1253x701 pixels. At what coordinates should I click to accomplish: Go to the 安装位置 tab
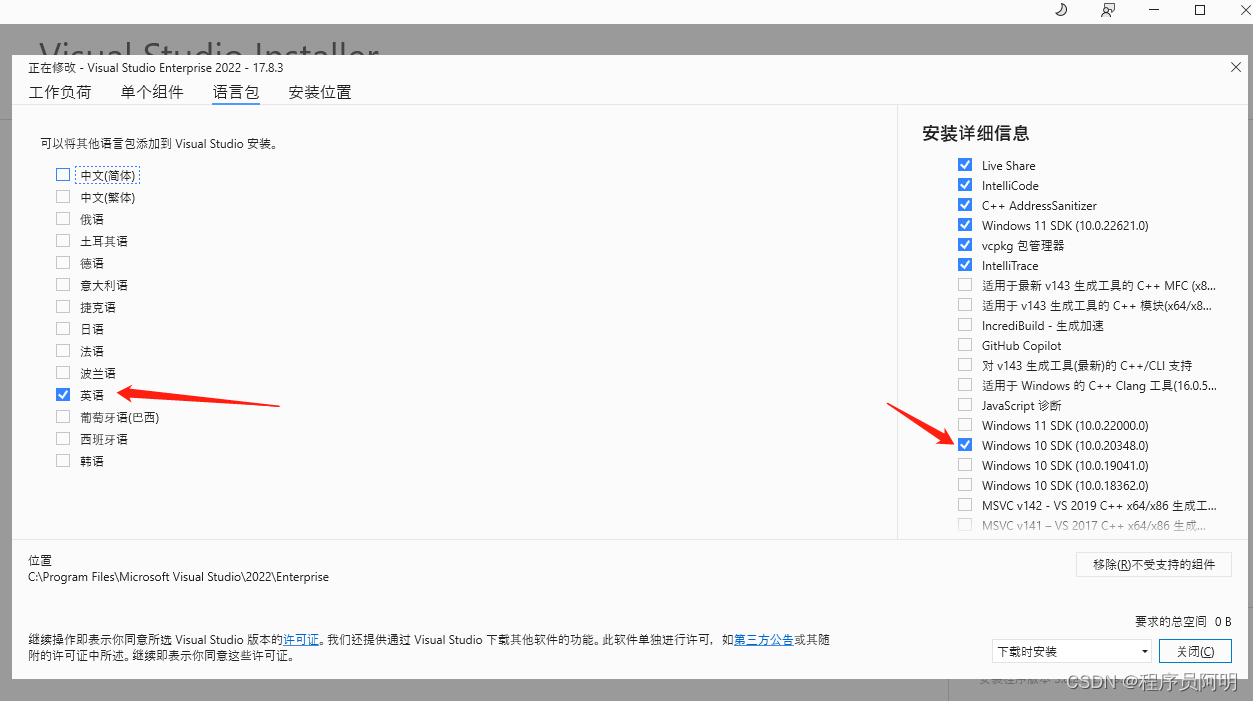click(x=320, y=92)
